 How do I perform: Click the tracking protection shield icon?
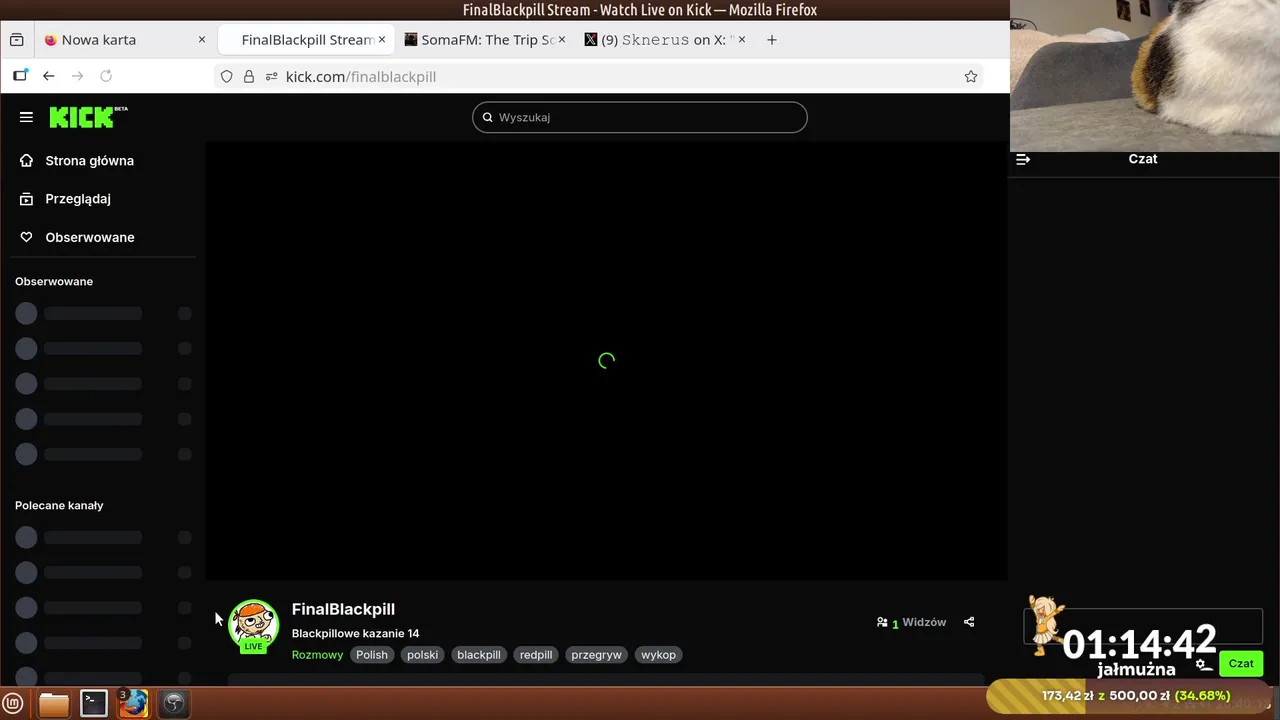pos(227,76)
